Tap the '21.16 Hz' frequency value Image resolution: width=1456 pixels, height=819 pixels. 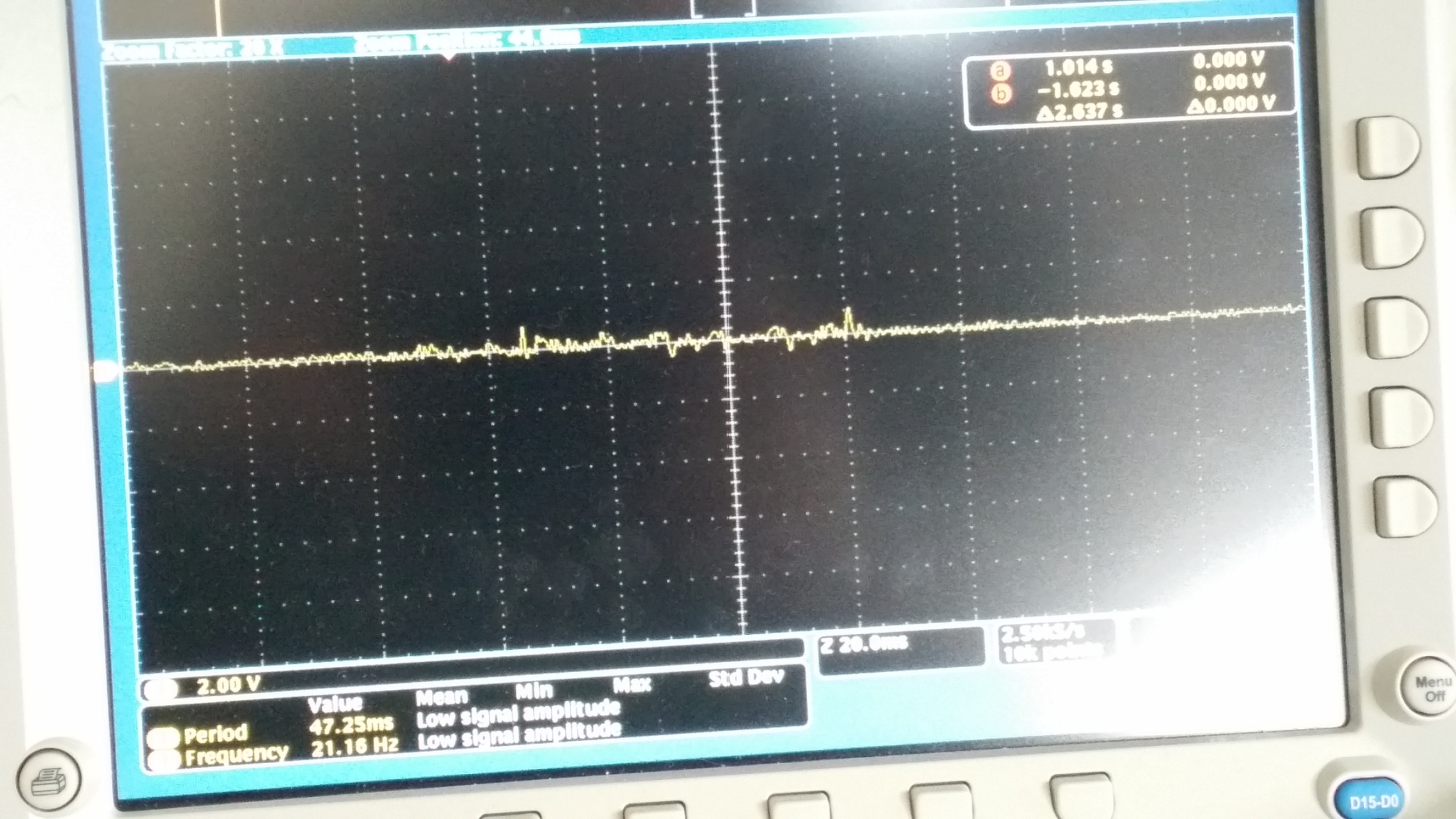354,747
